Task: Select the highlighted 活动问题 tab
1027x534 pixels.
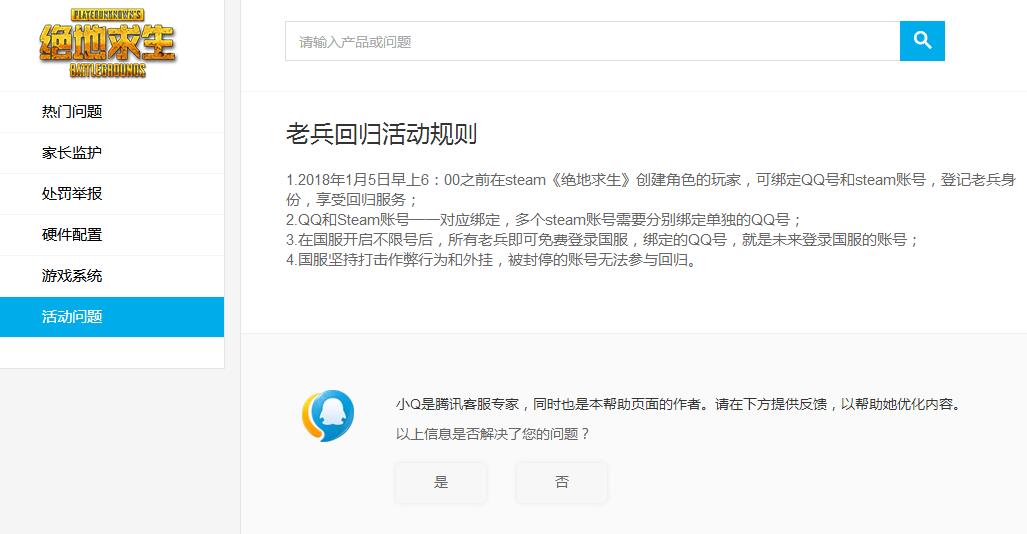Action: (x=72, y=317)
